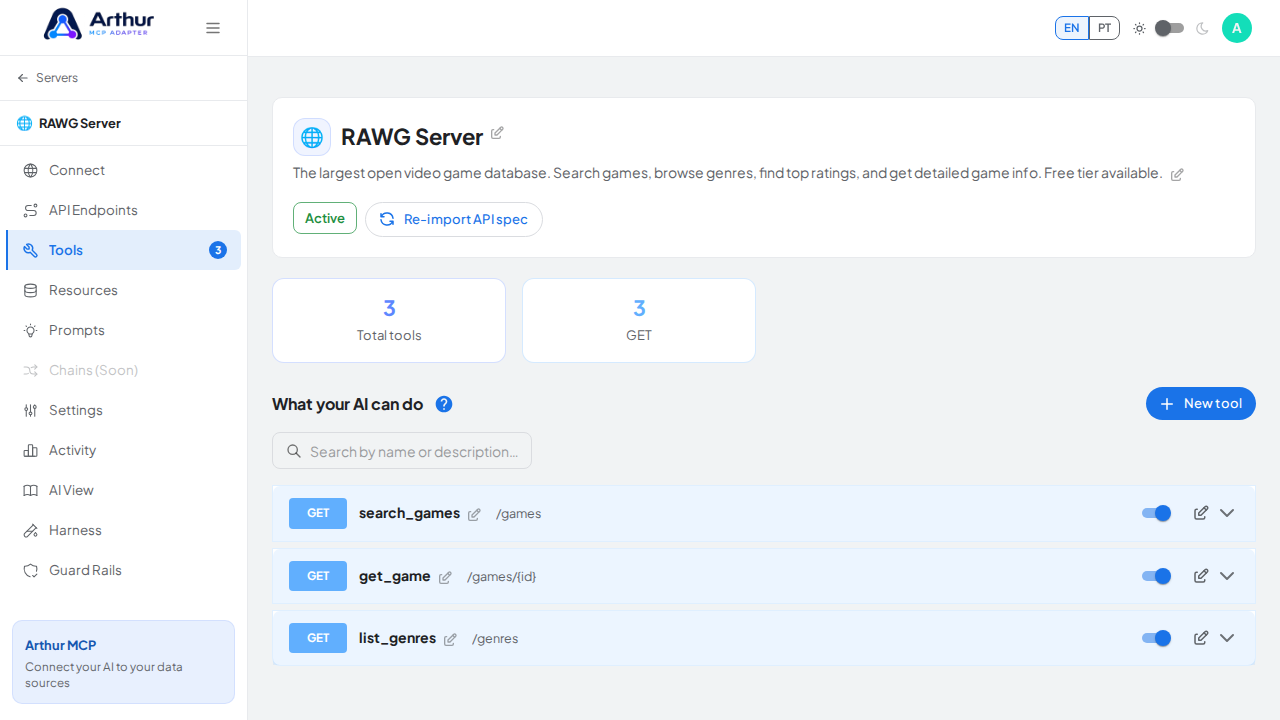
Task: Toggle the search_games tool switch
Action: coord(1156,513)
